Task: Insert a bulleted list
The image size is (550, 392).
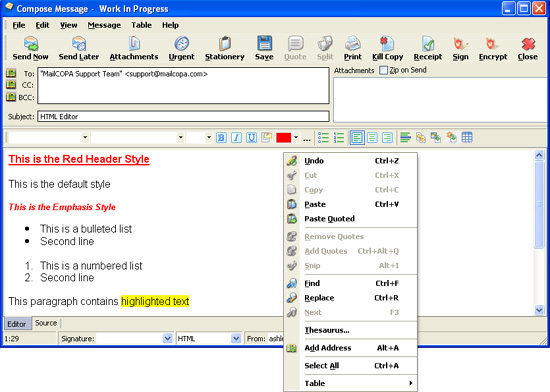Action: [323, 137]
